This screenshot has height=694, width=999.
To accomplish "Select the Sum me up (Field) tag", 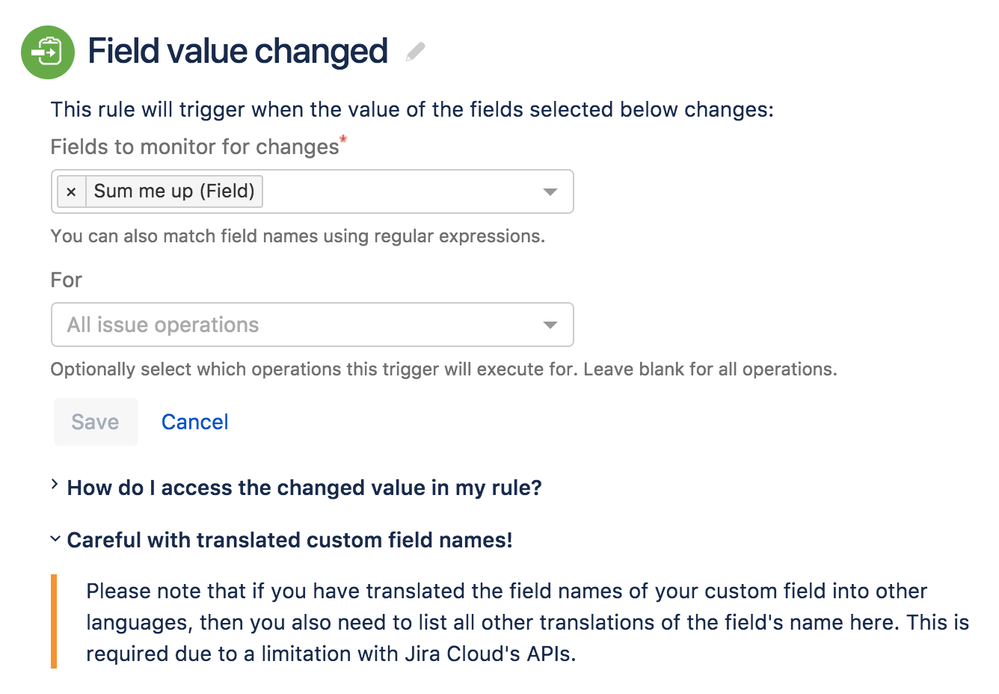I will 174,191.
